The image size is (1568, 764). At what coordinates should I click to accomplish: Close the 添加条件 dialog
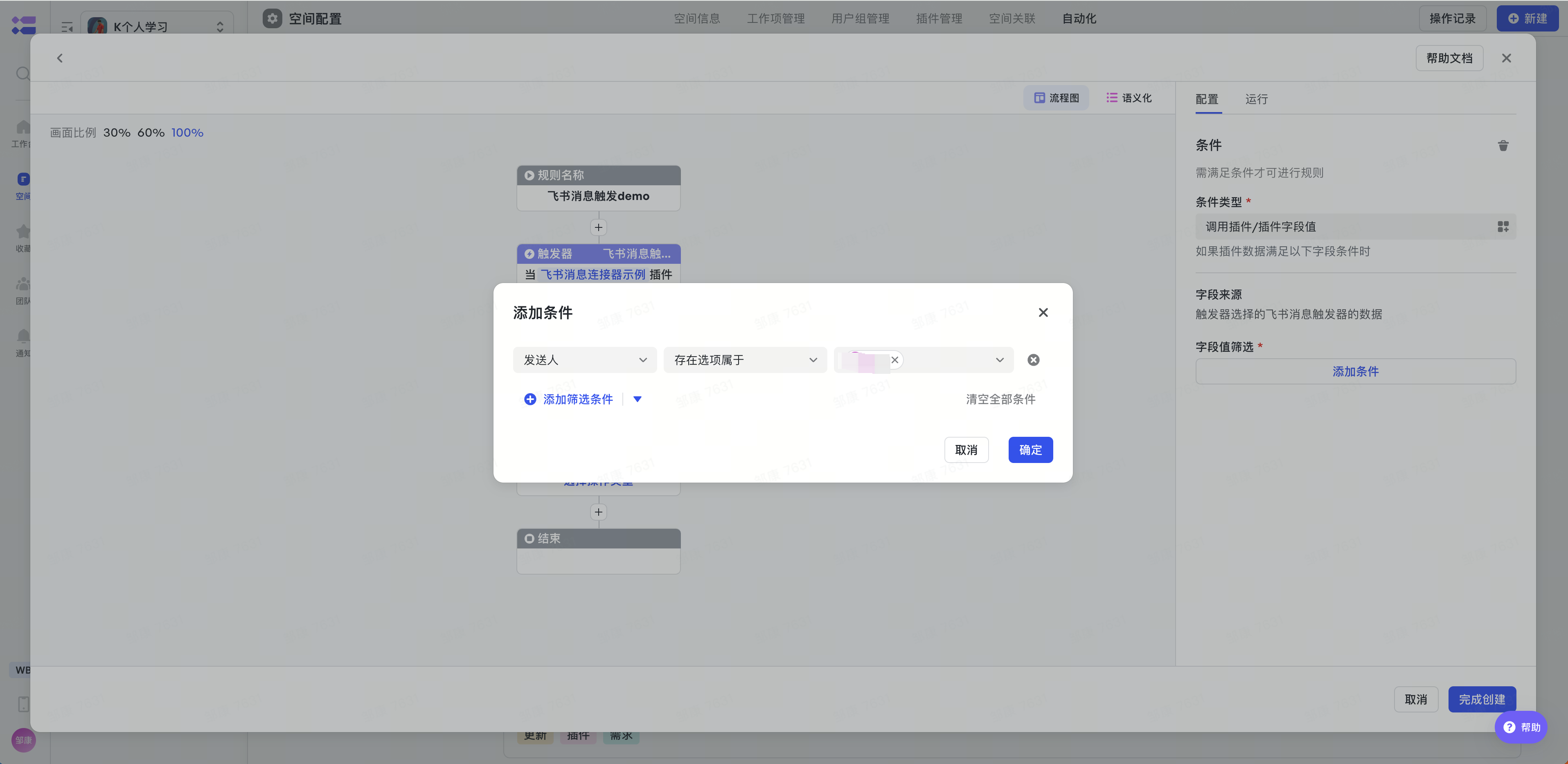coord(1043,312)
